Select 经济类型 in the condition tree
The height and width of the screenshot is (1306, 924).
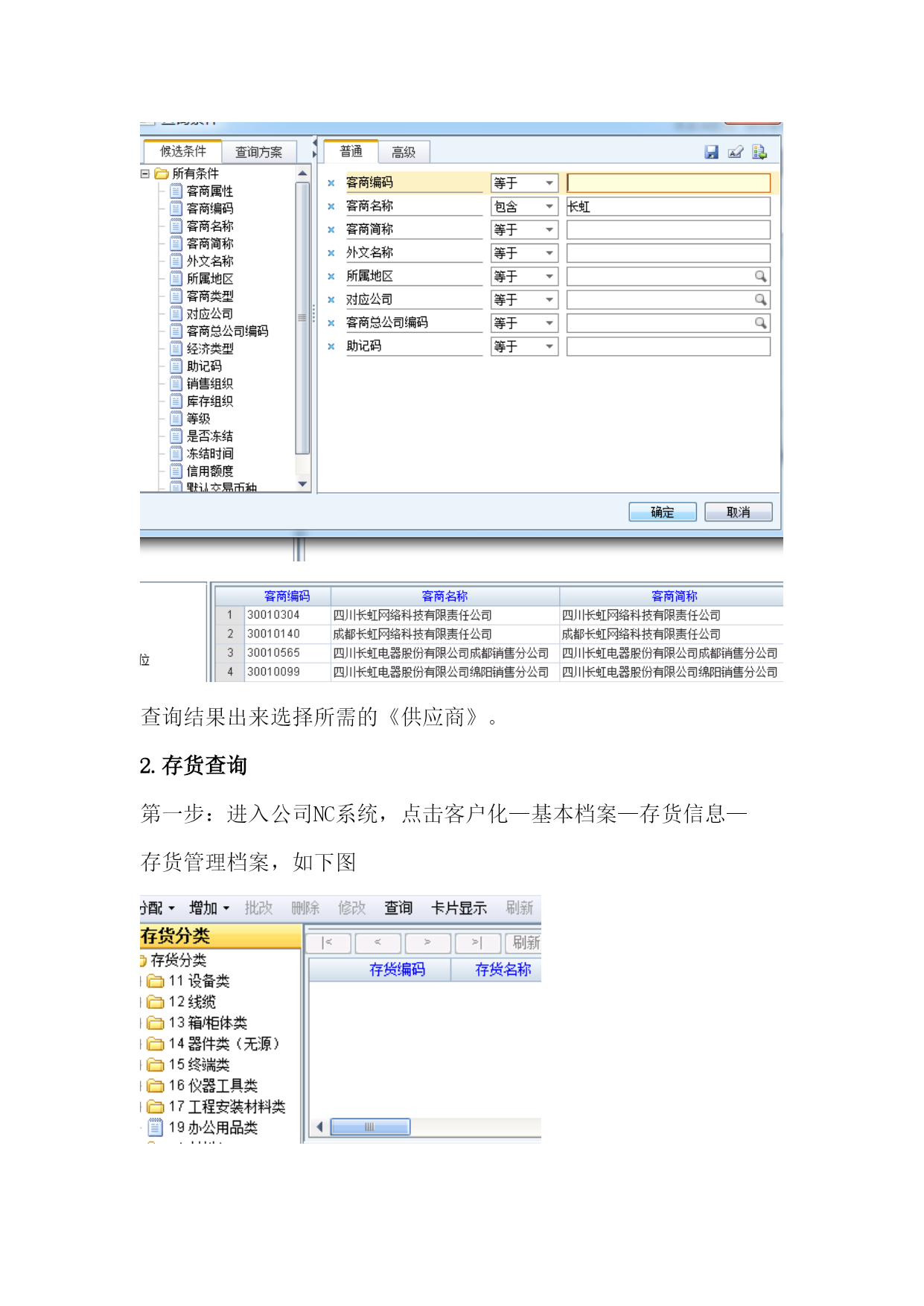pyautogui.click(x=210, y=348)
